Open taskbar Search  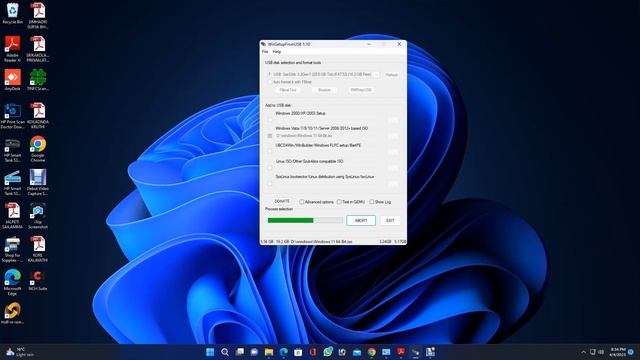coord(225,352)
